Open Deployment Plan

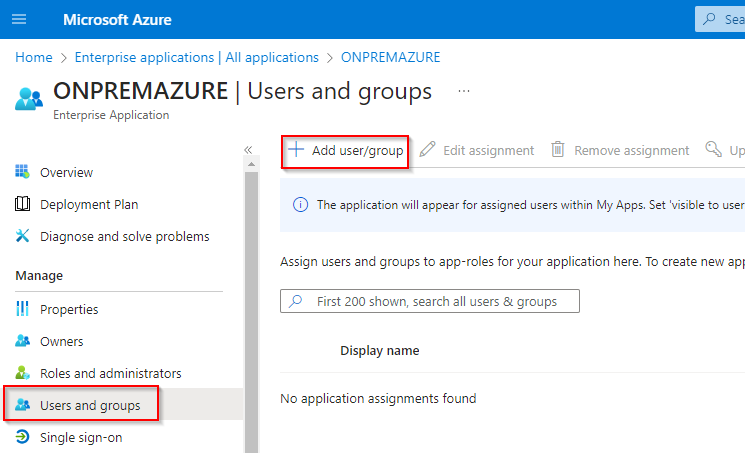tap(89, 204)
